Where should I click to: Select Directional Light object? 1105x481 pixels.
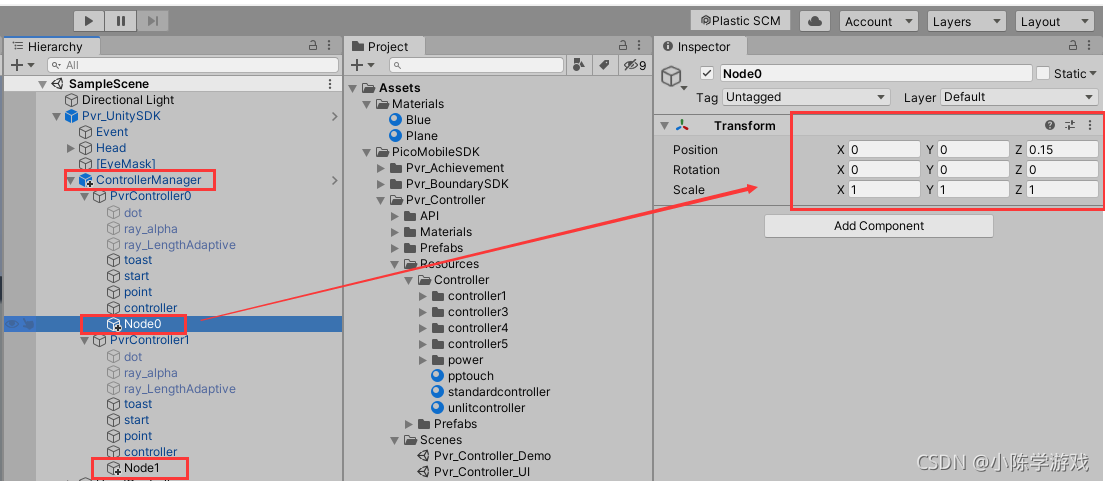(x=128, y=100)
